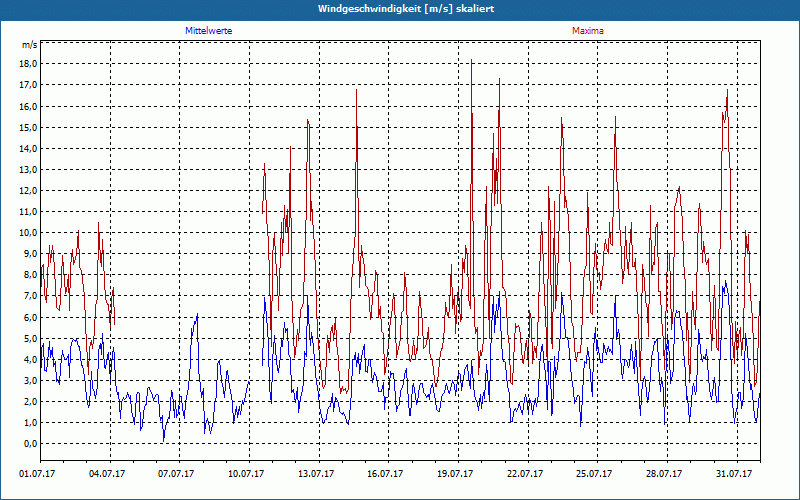Click the 15,0 y-axis value
Image resolution: width=800 pixels, height=500 pixels.
tap(28, 127)
